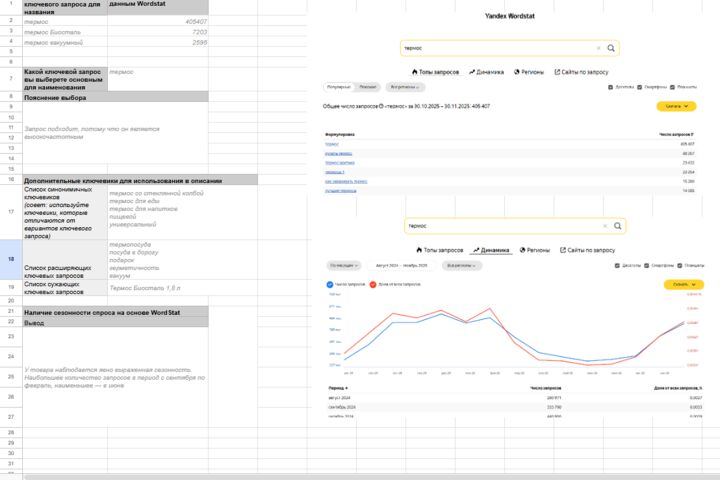The height and width of the screenshot is (480, 720).
Task: Open Регионы tab in the top-queries panel
Action: [529, 72]
